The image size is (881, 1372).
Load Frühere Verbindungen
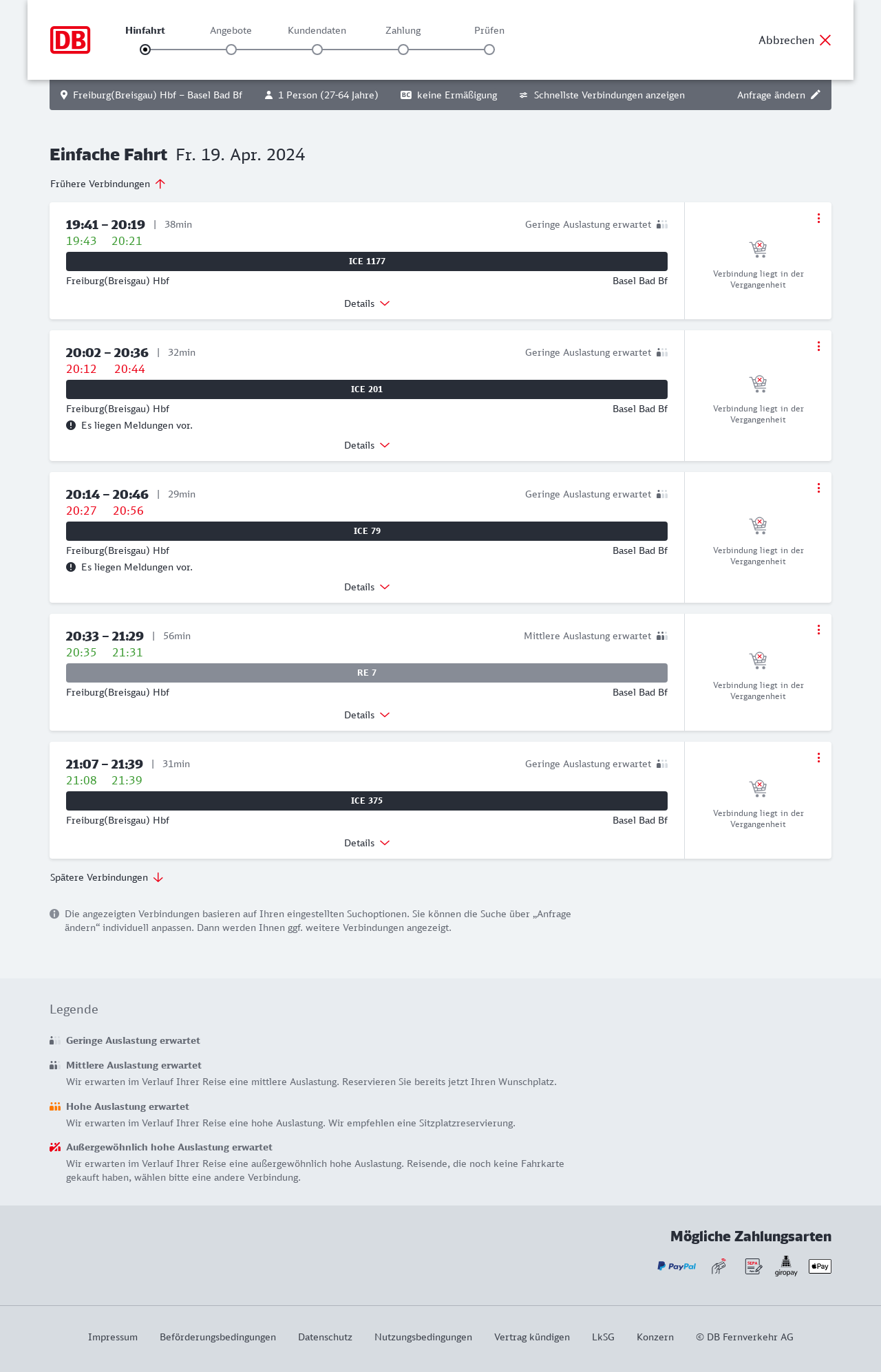107,184
